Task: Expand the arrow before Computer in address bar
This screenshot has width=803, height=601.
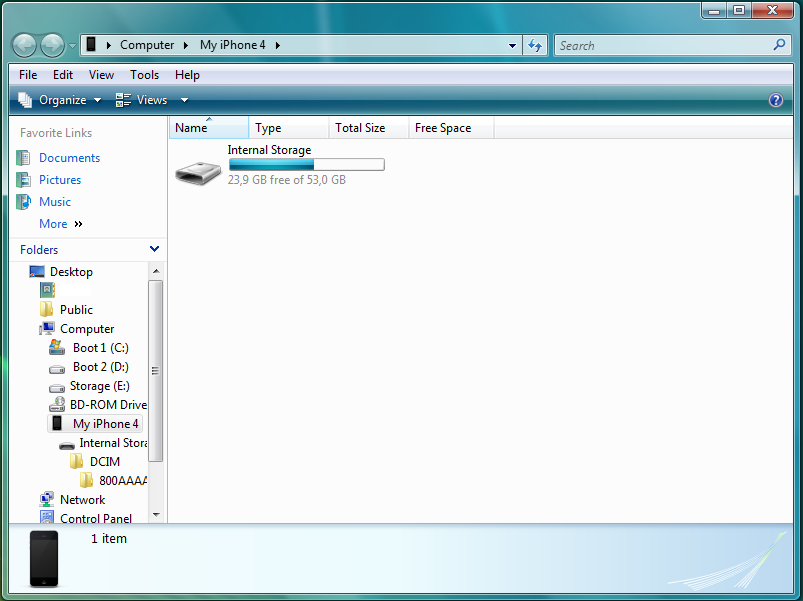Action: click(109, 45)
